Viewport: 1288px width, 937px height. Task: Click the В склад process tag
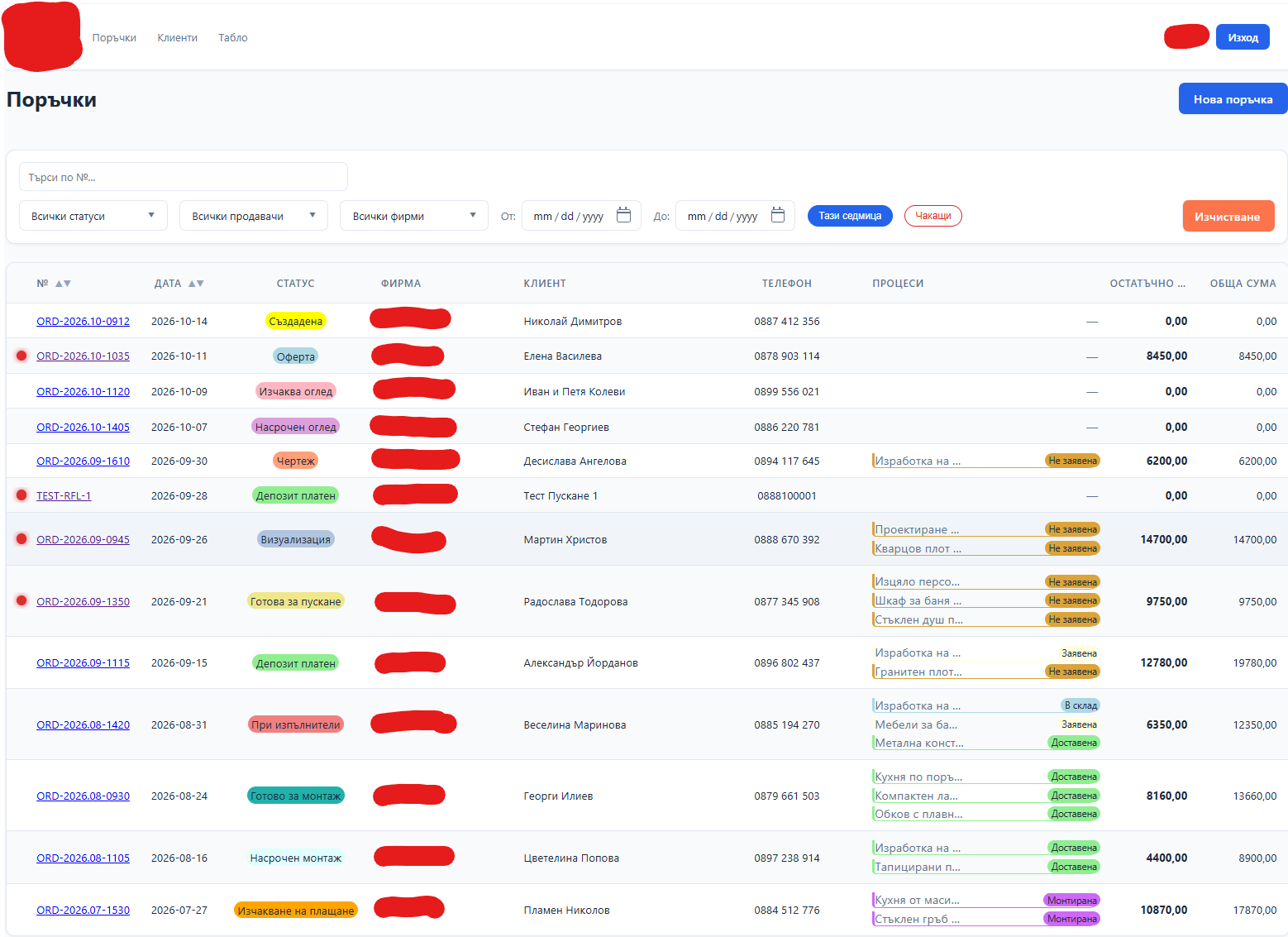pyautogui.click(x=1080, y=705)
